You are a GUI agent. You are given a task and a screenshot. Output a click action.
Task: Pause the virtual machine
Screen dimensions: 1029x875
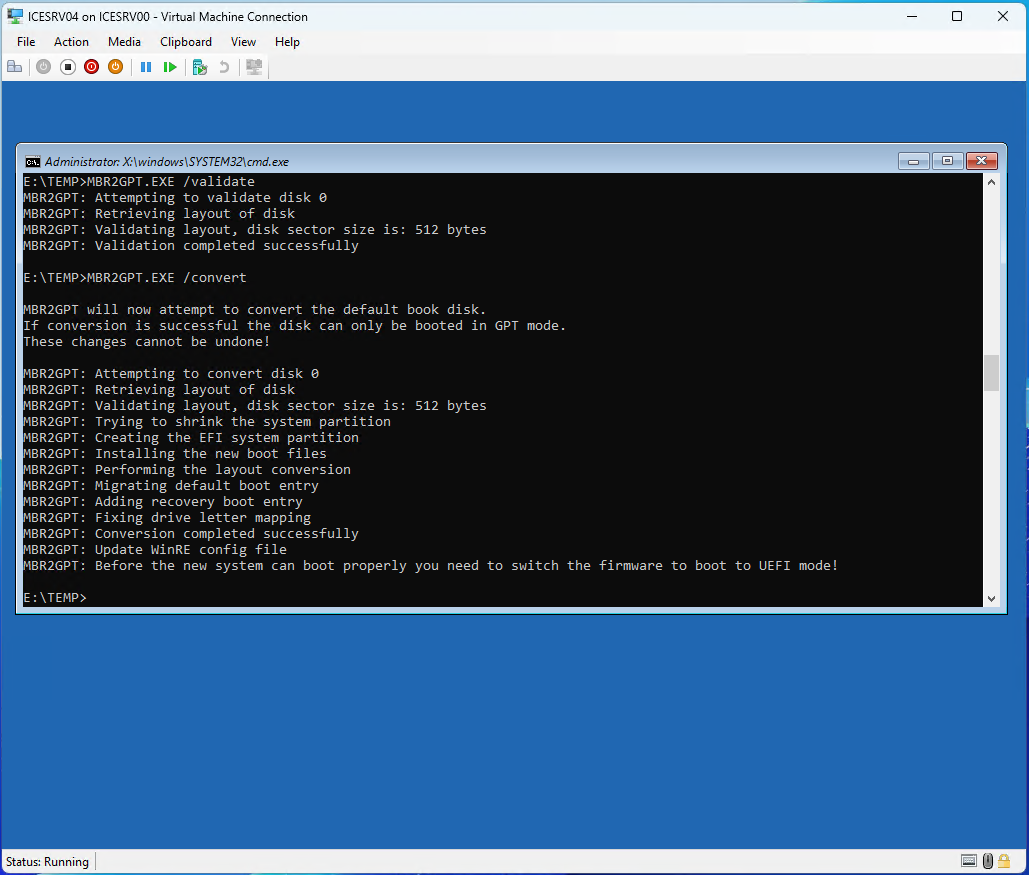point(146,67)
